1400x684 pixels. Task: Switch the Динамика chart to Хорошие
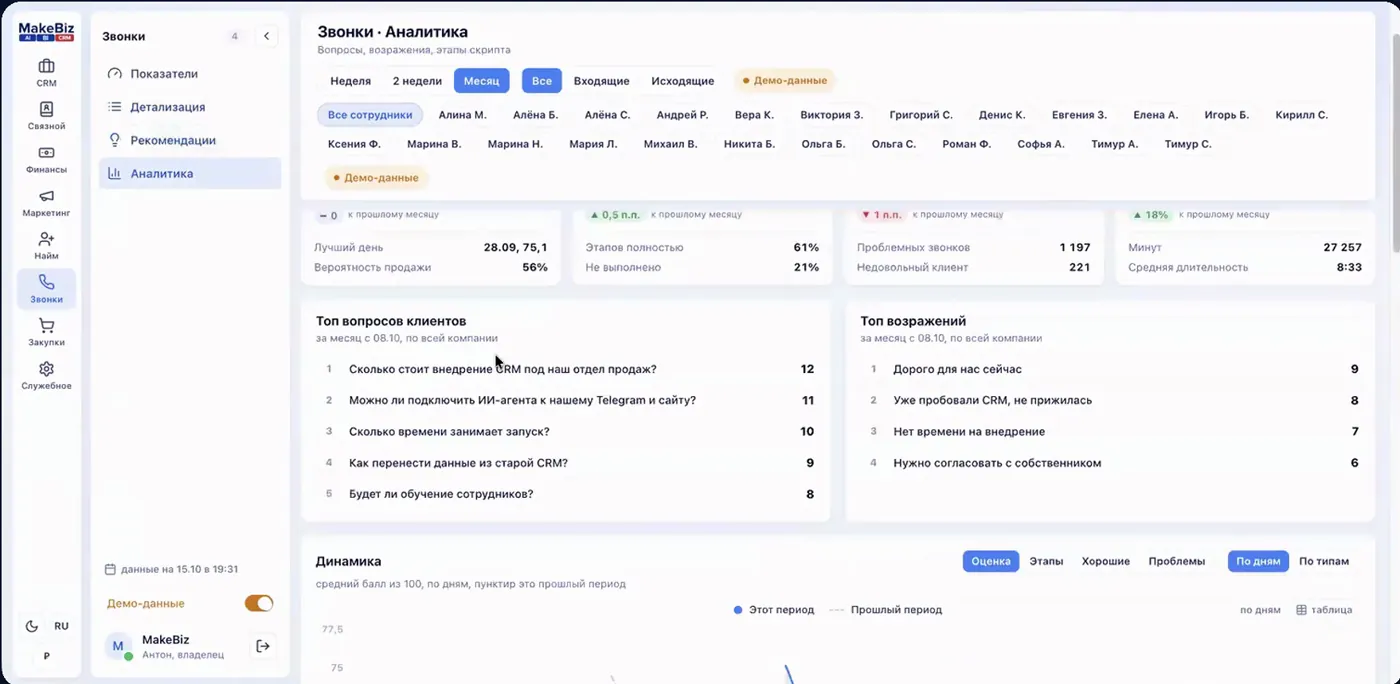[x=1105, y=561]
